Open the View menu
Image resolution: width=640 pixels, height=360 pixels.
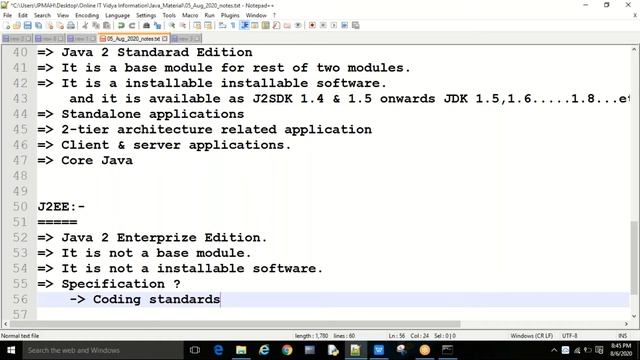coord(63,15)
